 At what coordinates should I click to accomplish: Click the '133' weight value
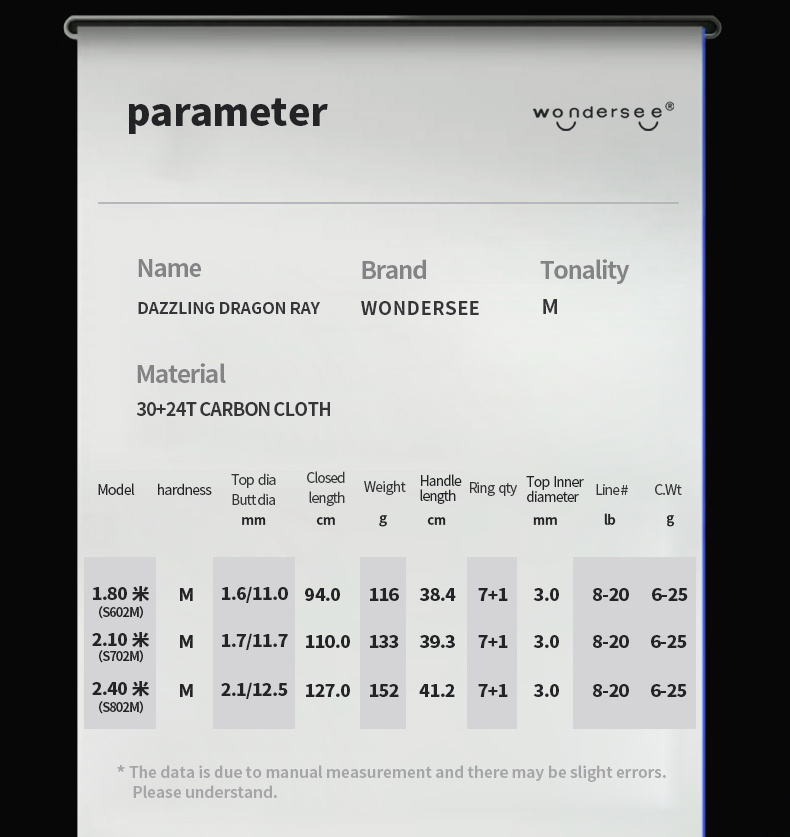[384, 642]
